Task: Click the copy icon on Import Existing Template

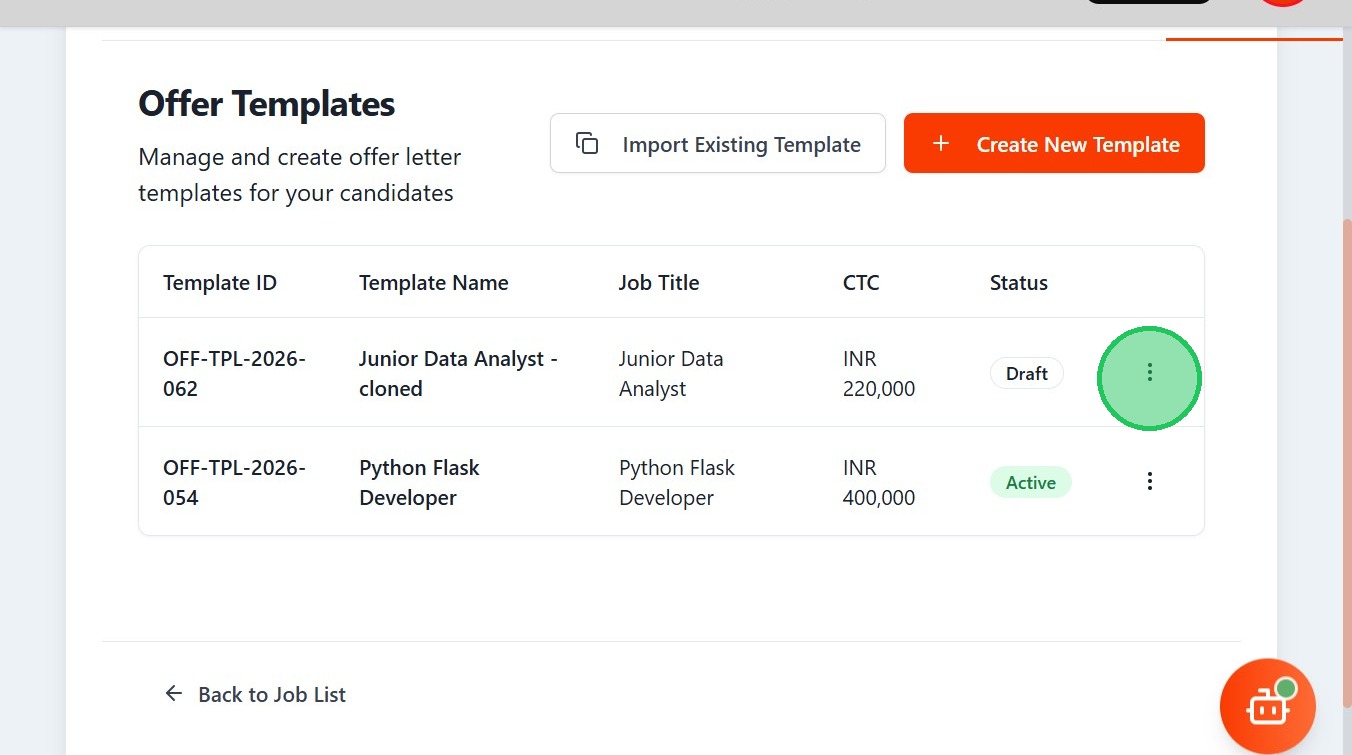Action: [x=587, y=144]
